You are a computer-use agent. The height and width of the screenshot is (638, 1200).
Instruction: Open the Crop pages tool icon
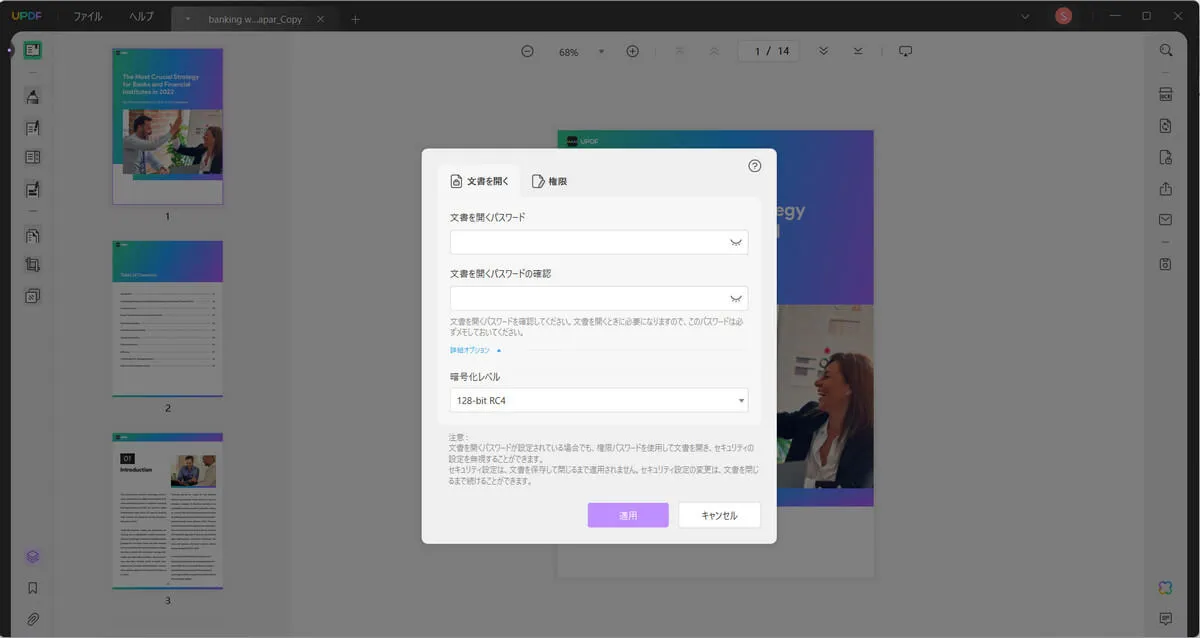pyautogui.click(x=32, y=265)
